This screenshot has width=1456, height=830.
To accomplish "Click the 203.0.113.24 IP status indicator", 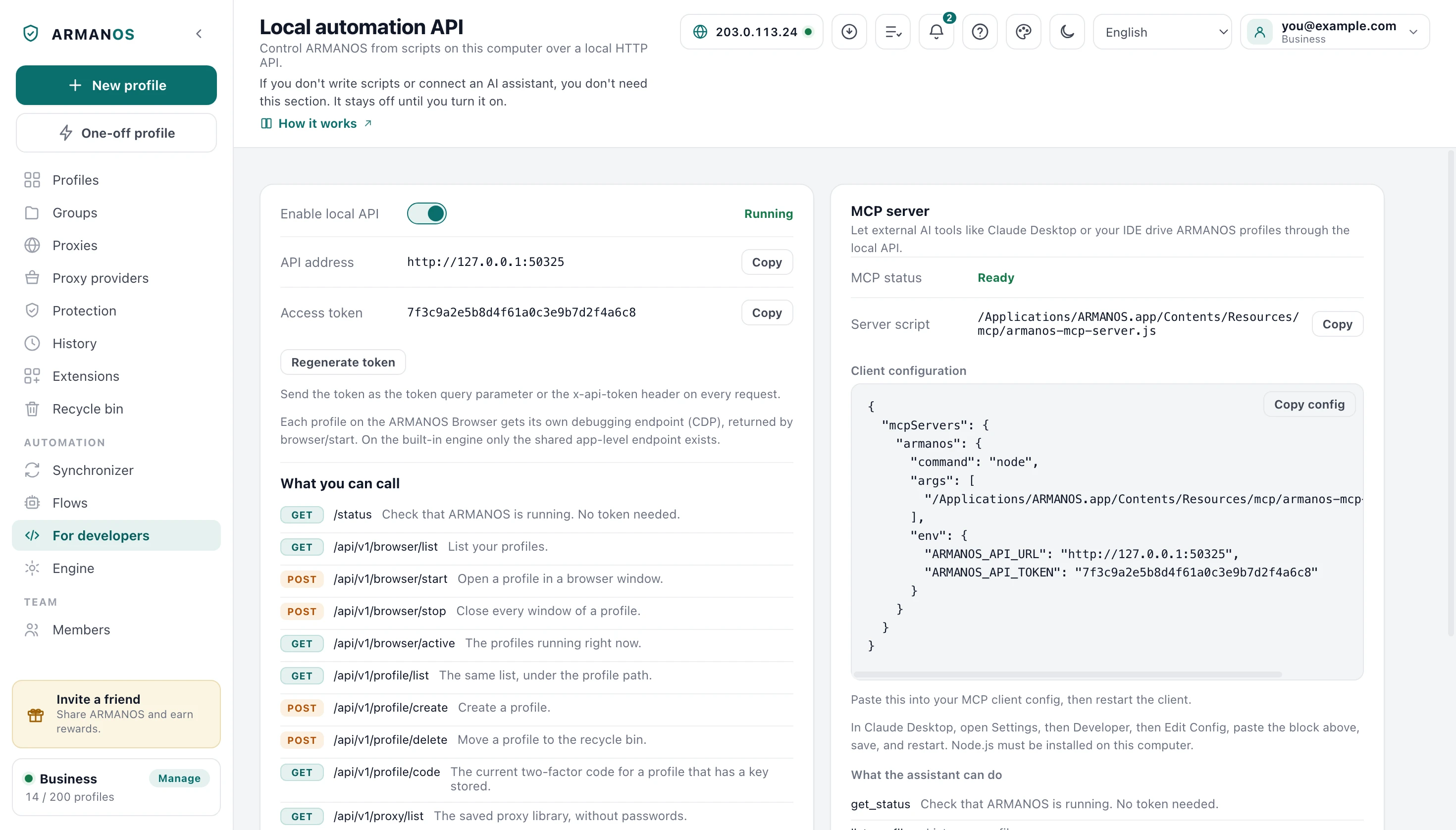I will (751, 32).
